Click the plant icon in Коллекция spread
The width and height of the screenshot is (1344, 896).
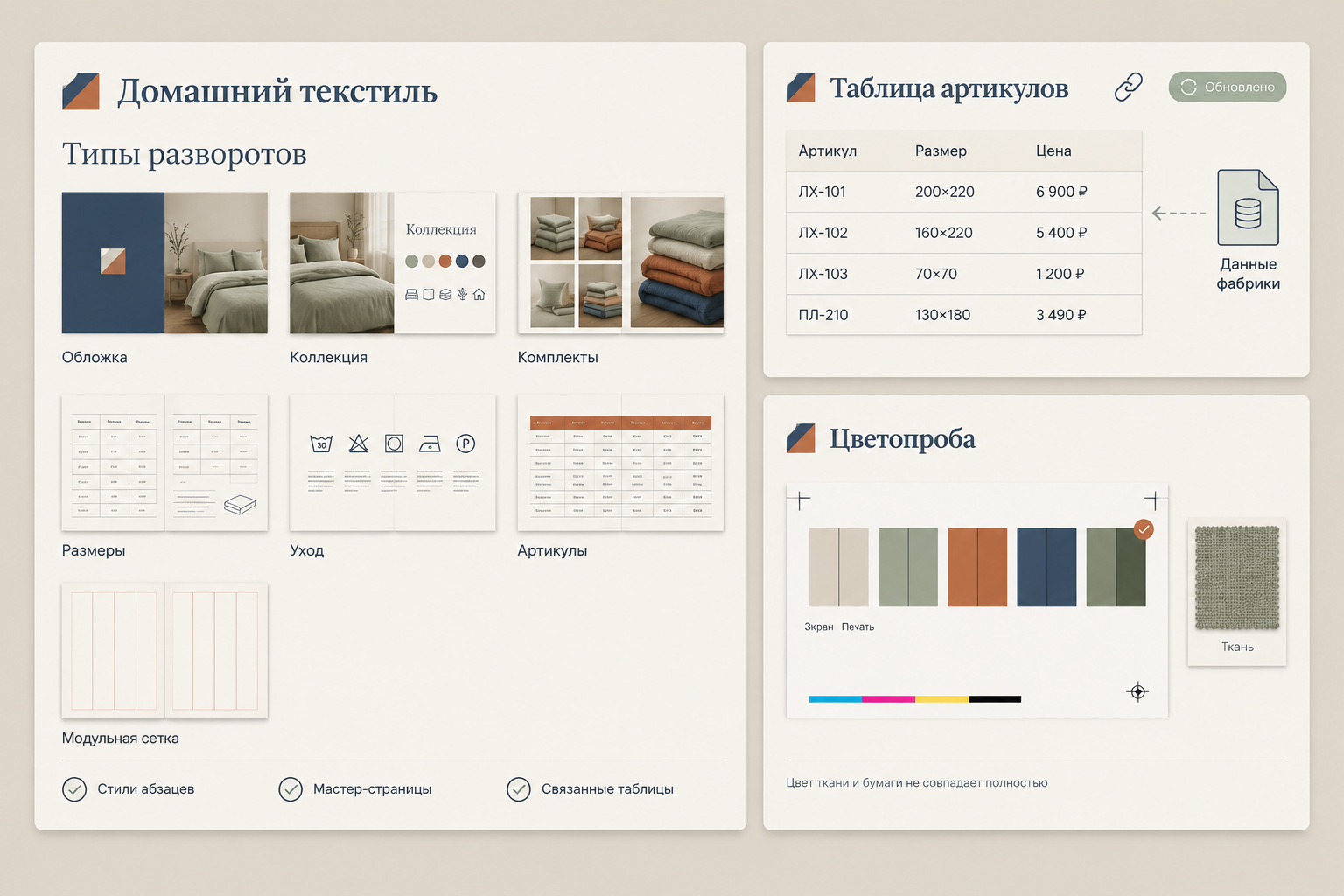point(462,295)
